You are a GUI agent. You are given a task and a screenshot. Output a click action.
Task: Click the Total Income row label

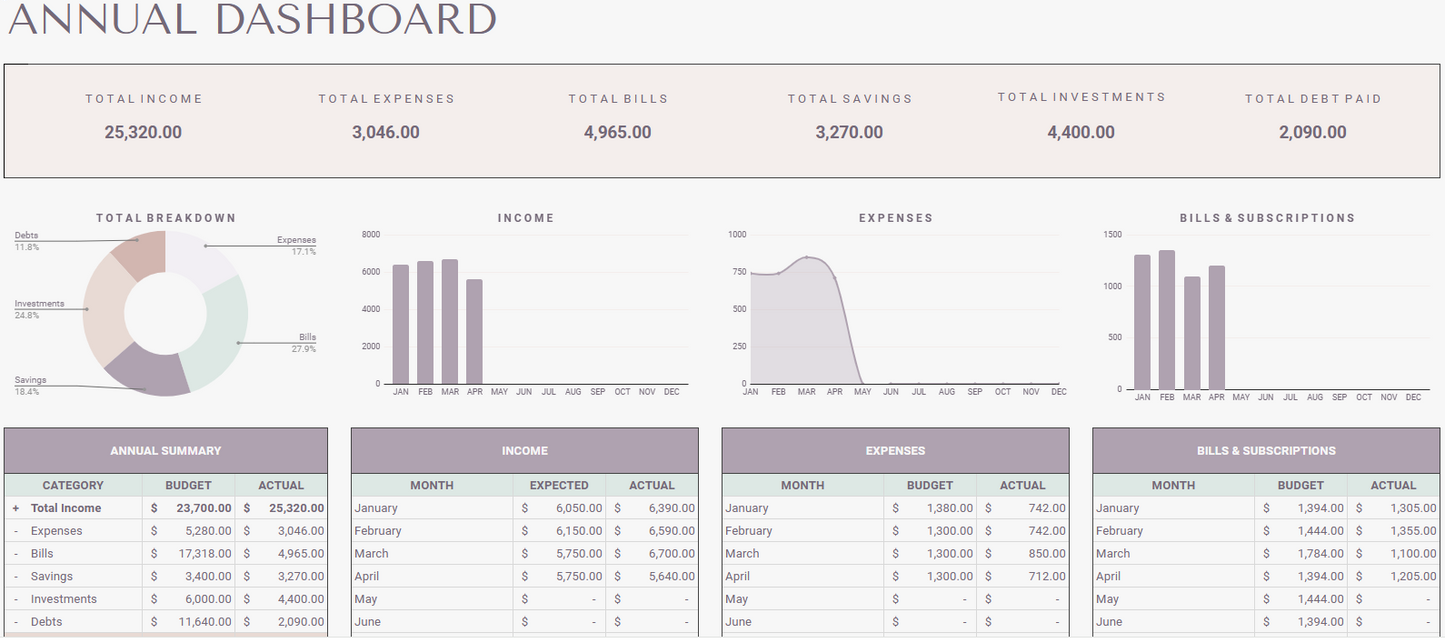click(66, 508)
